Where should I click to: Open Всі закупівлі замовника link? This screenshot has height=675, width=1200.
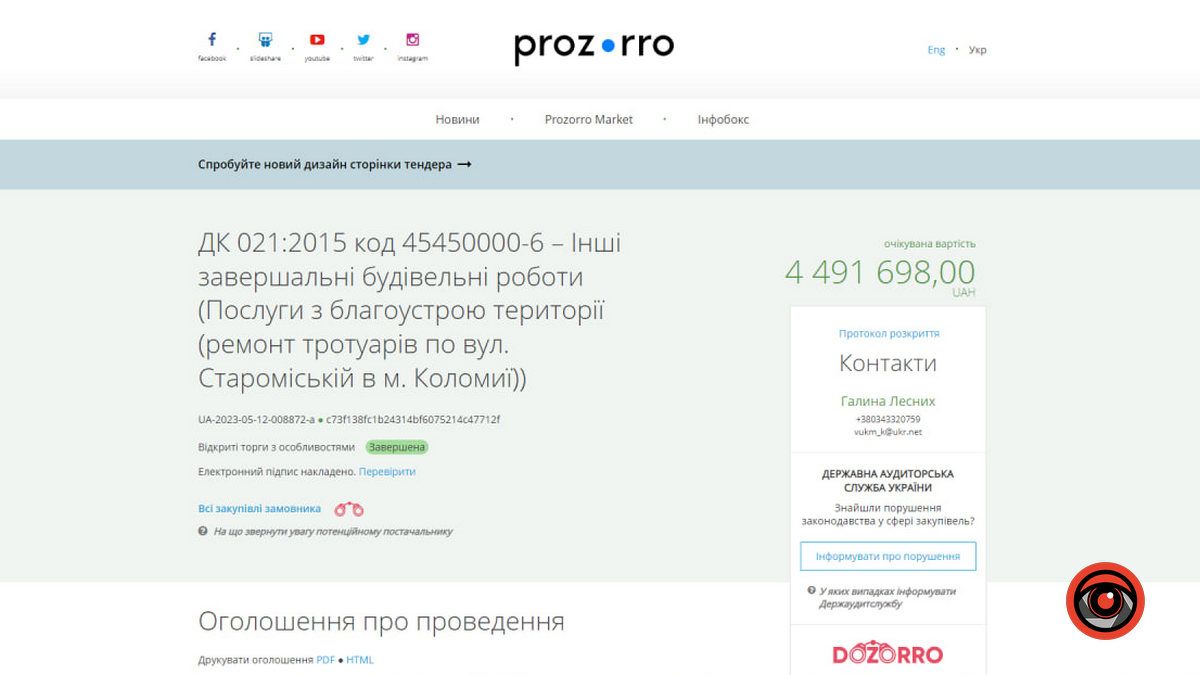[259, 508]
